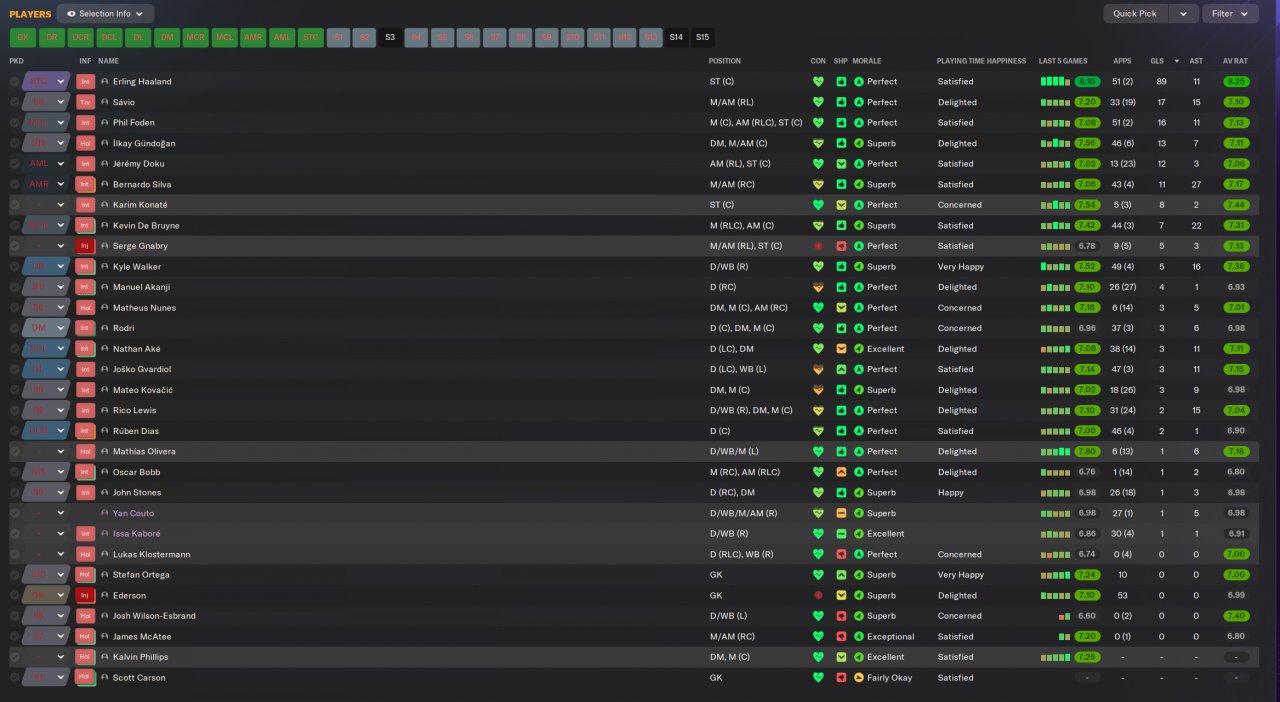Click Lukas Klostermann's red sharpness icon
The image size is (1280, 702).
[x=841, y=554]
